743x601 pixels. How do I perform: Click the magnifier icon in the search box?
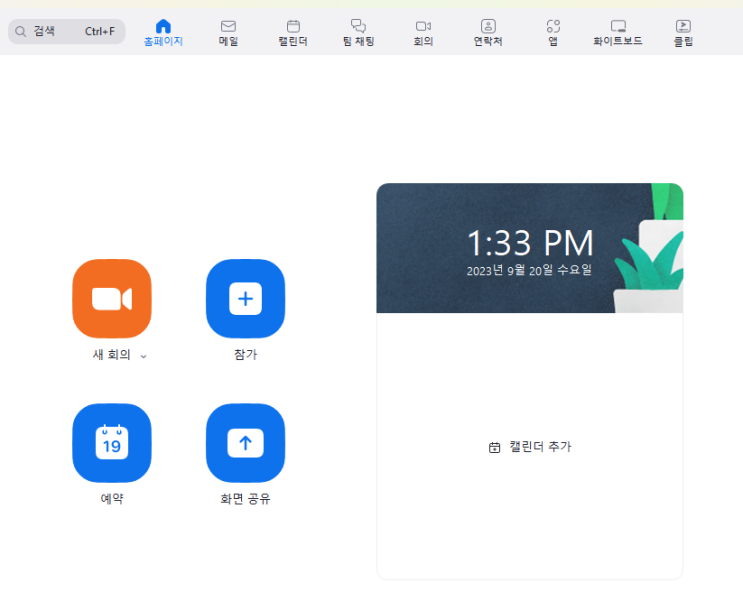click(20, 32)
